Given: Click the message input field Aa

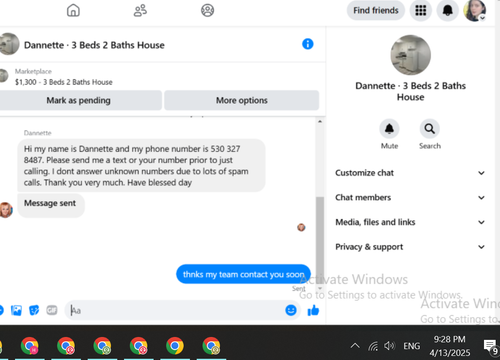Looking at the screenshot, I should [175, 310].
